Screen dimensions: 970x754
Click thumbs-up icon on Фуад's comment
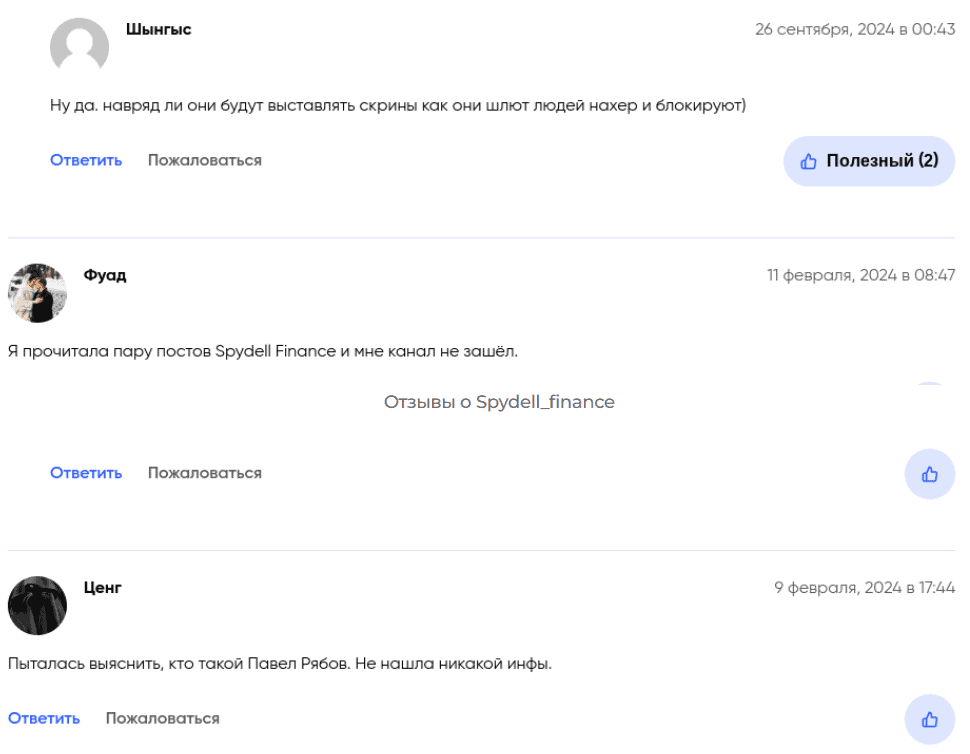(x=929, y=474)
